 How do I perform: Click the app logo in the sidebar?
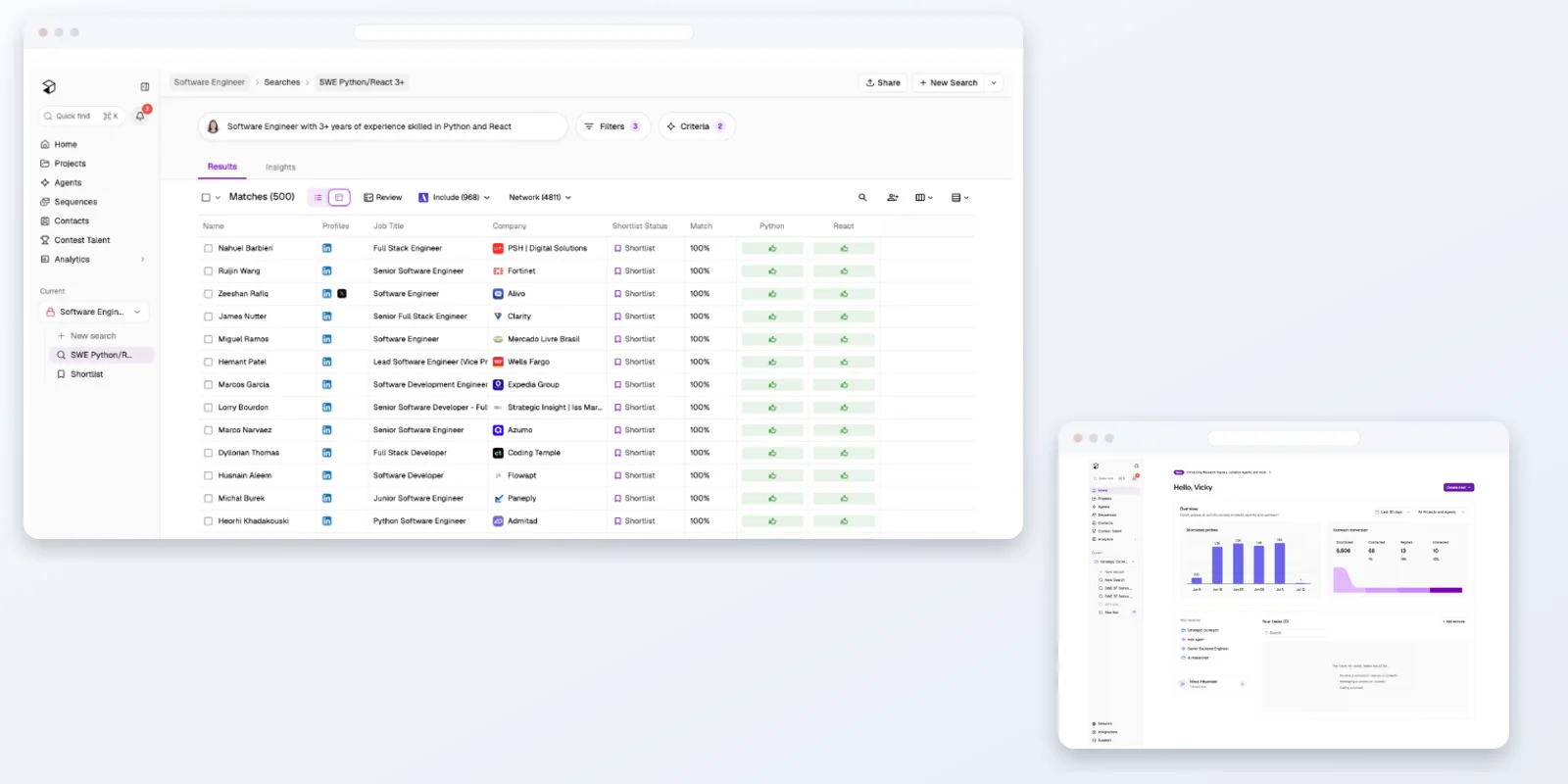49,87
